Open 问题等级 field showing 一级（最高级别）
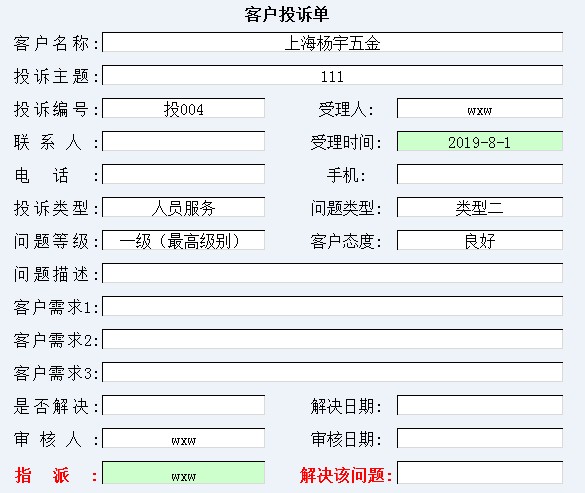 point(184,240)
